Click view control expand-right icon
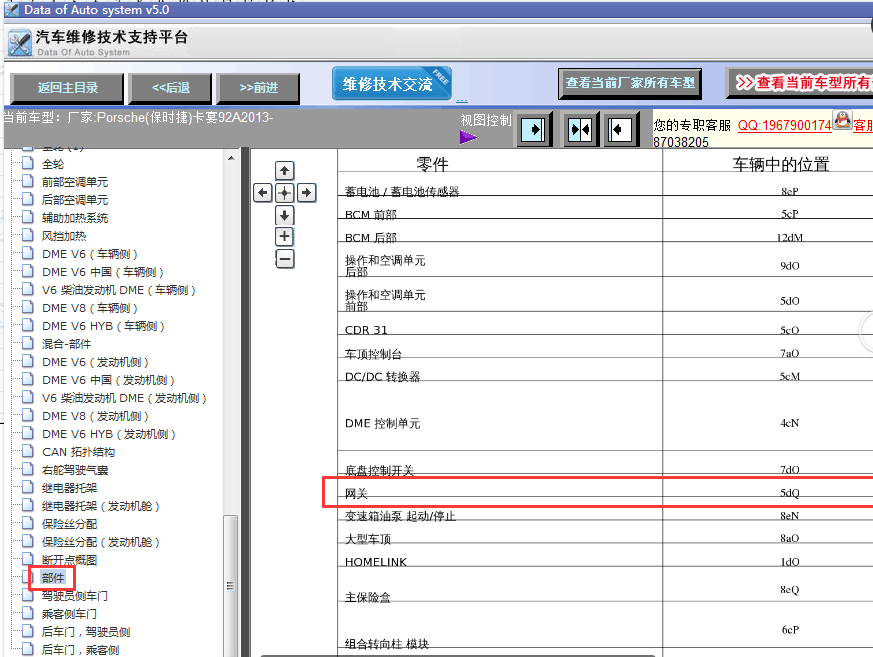The width and height of the screenshot is (873, 657). (x=534, y=130)
